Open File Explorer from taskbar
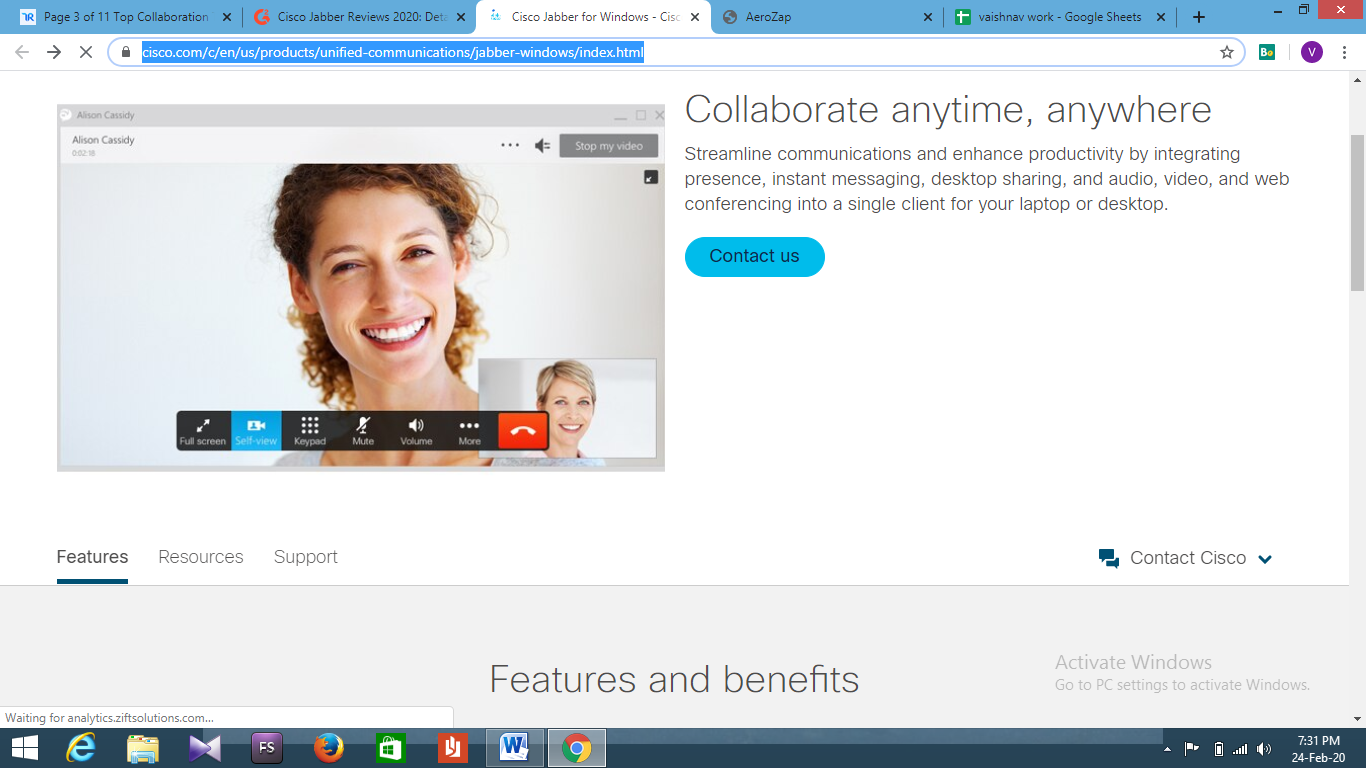1366x768 pixels. [x=143, y=748]
